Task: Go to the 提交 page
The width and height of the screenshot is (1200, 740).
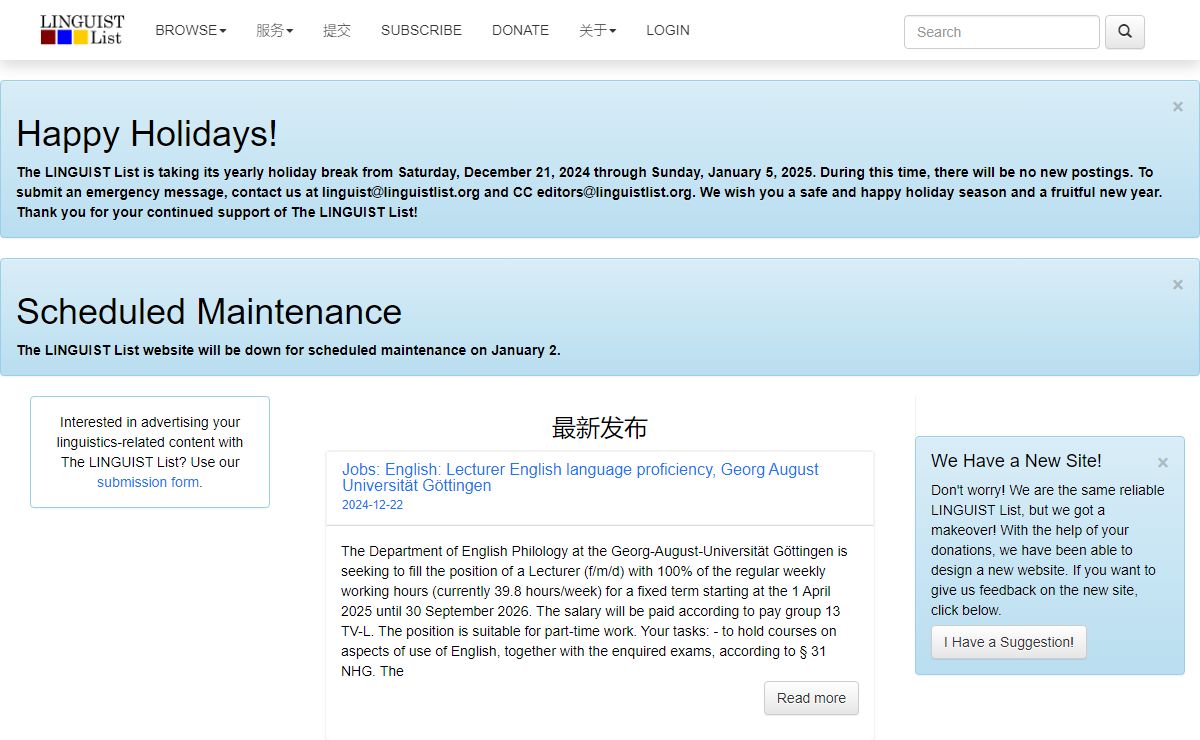Action: click(x=337, y=30)
